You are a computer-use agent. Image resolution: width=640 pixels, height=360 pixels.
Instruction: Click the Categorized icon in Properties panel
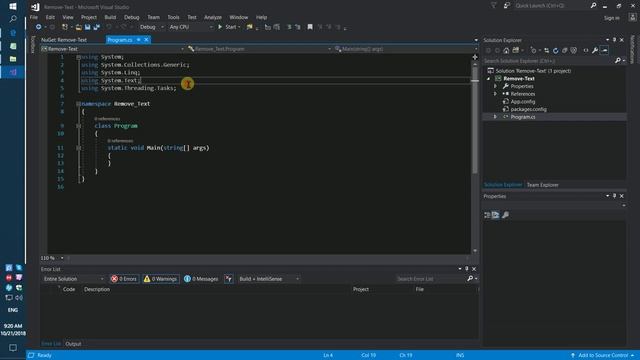(x=487, y=215)
